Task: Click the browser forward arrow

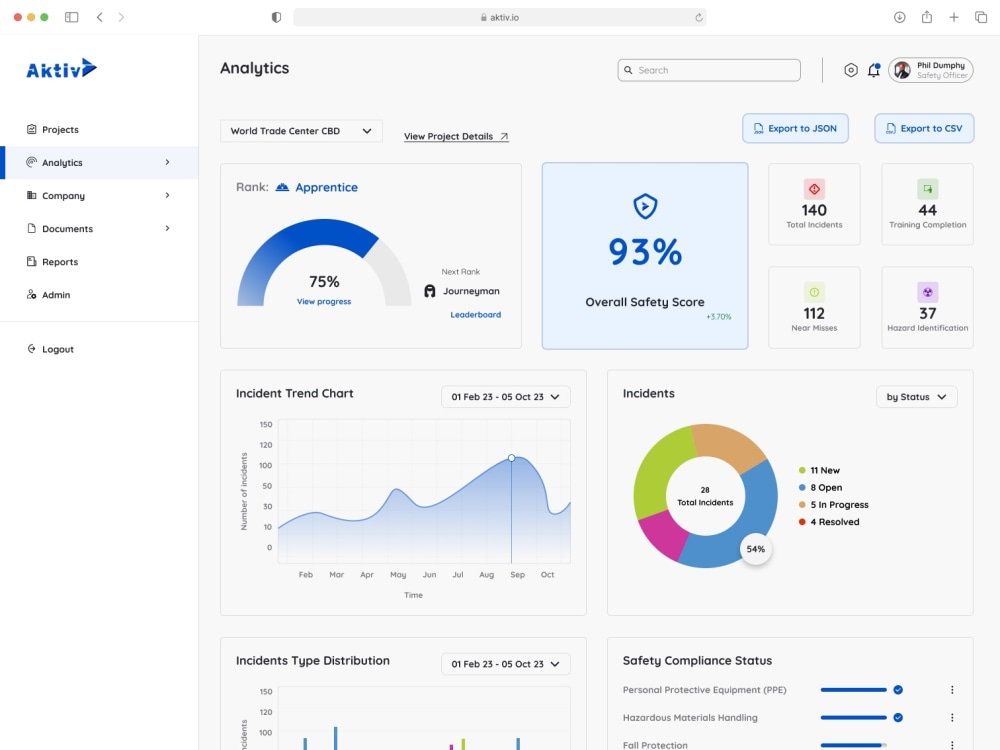Action: [121, 17]
